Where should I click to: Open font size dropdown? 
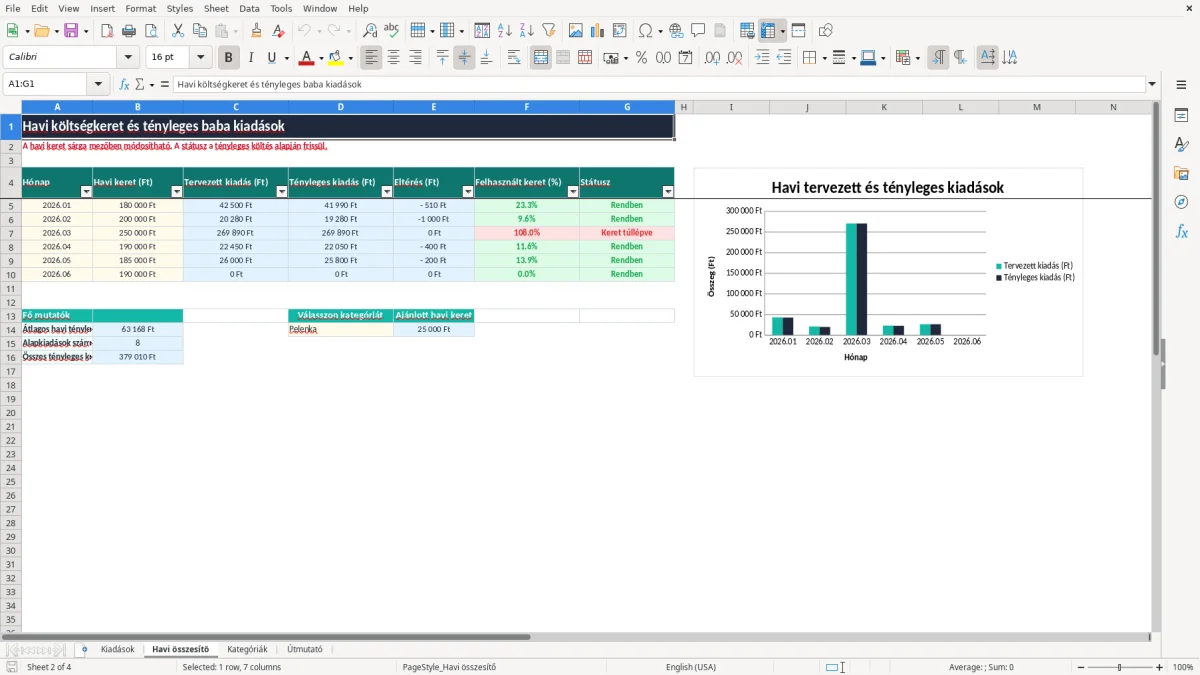tap(201, 58)
